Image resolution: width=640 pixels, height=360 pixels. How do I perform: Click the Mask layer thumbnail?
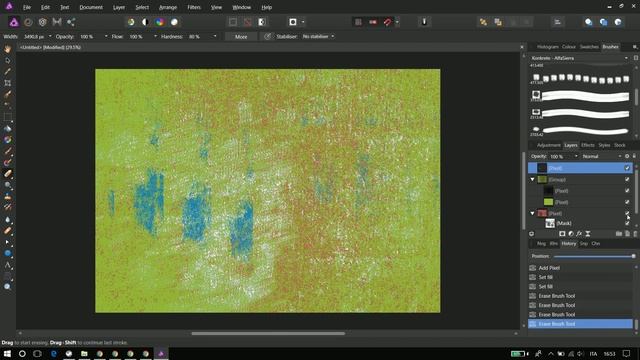coord(550,223)
